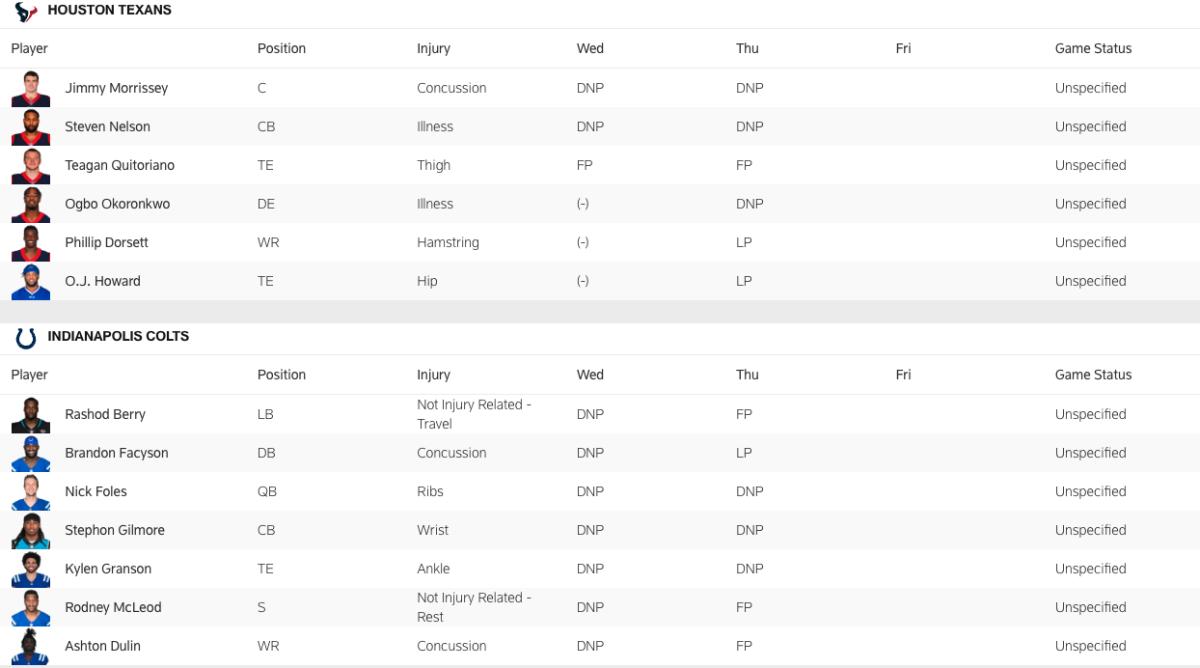Click Nick Foles' headshot thumbnail
Viewport: 1200px width, 668px height.
click(31, 492)
